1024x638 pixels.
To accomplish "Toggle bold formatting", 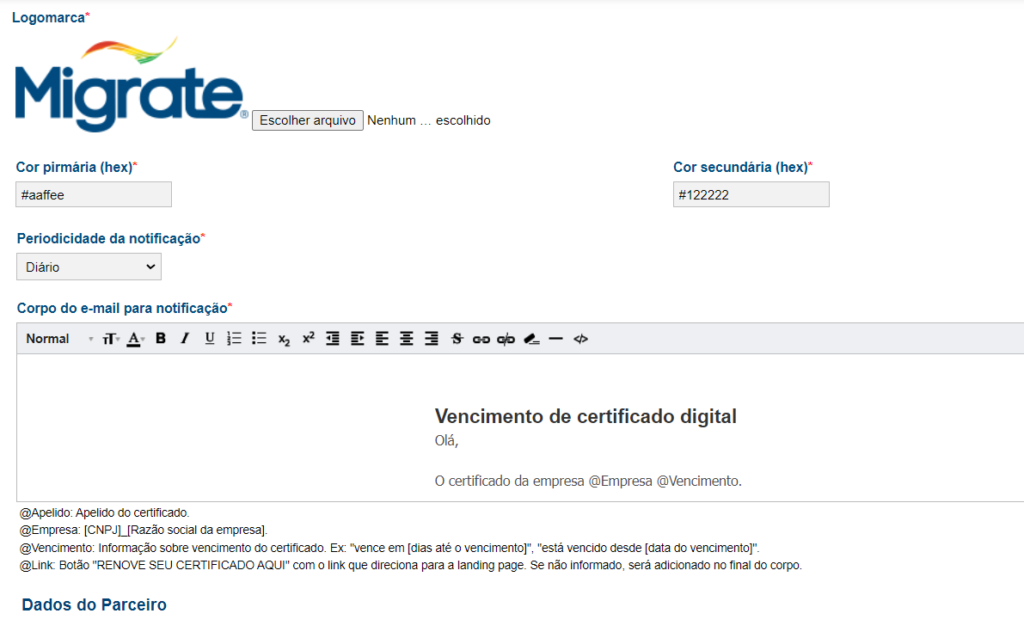I will tap(161, 338).
